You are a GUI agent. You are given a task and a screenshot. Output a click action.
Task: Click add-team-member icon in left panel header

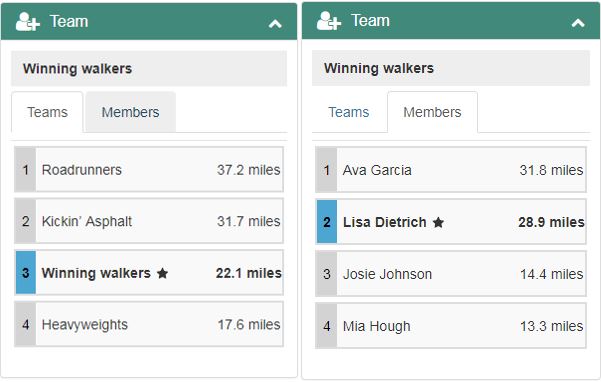(28, 21)
